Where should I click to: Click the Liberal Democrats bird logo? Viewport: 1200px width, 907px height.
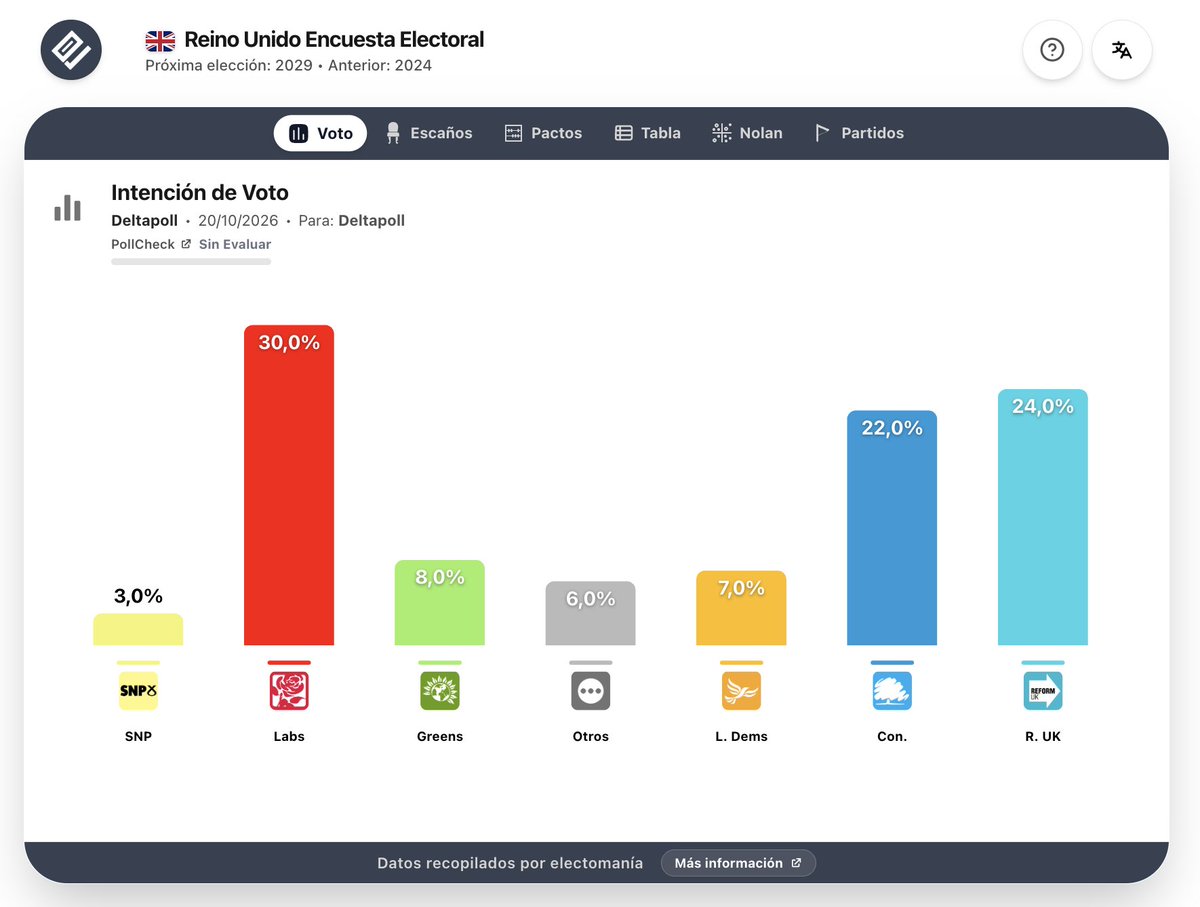[x=742, y=691]
